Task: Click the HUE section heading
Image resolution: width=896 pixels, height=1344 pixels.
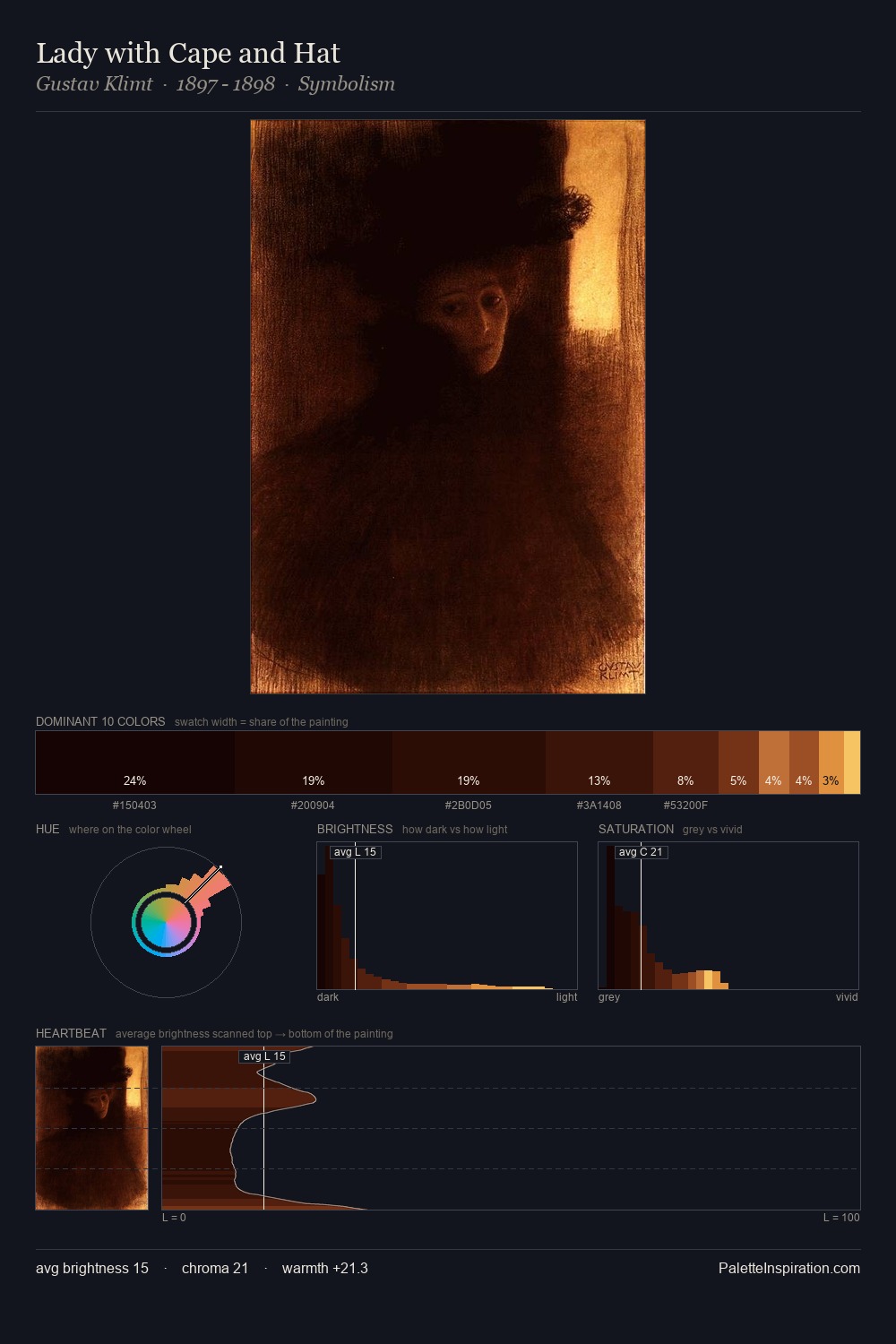Action: point(47,829)
